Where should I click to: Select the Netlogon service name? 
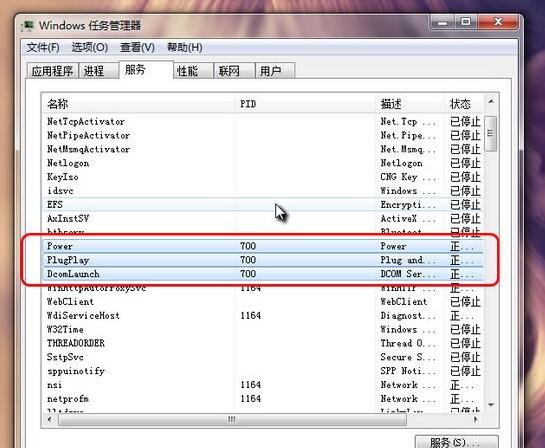(x=68, y=163)
